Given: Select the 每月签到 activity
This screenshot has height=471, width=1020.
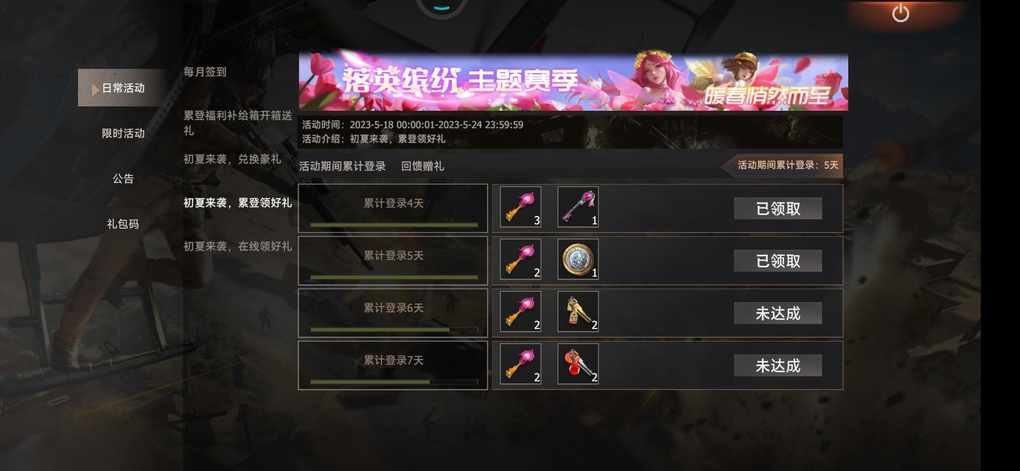Looking at the screenshot, I should (205, 72).
